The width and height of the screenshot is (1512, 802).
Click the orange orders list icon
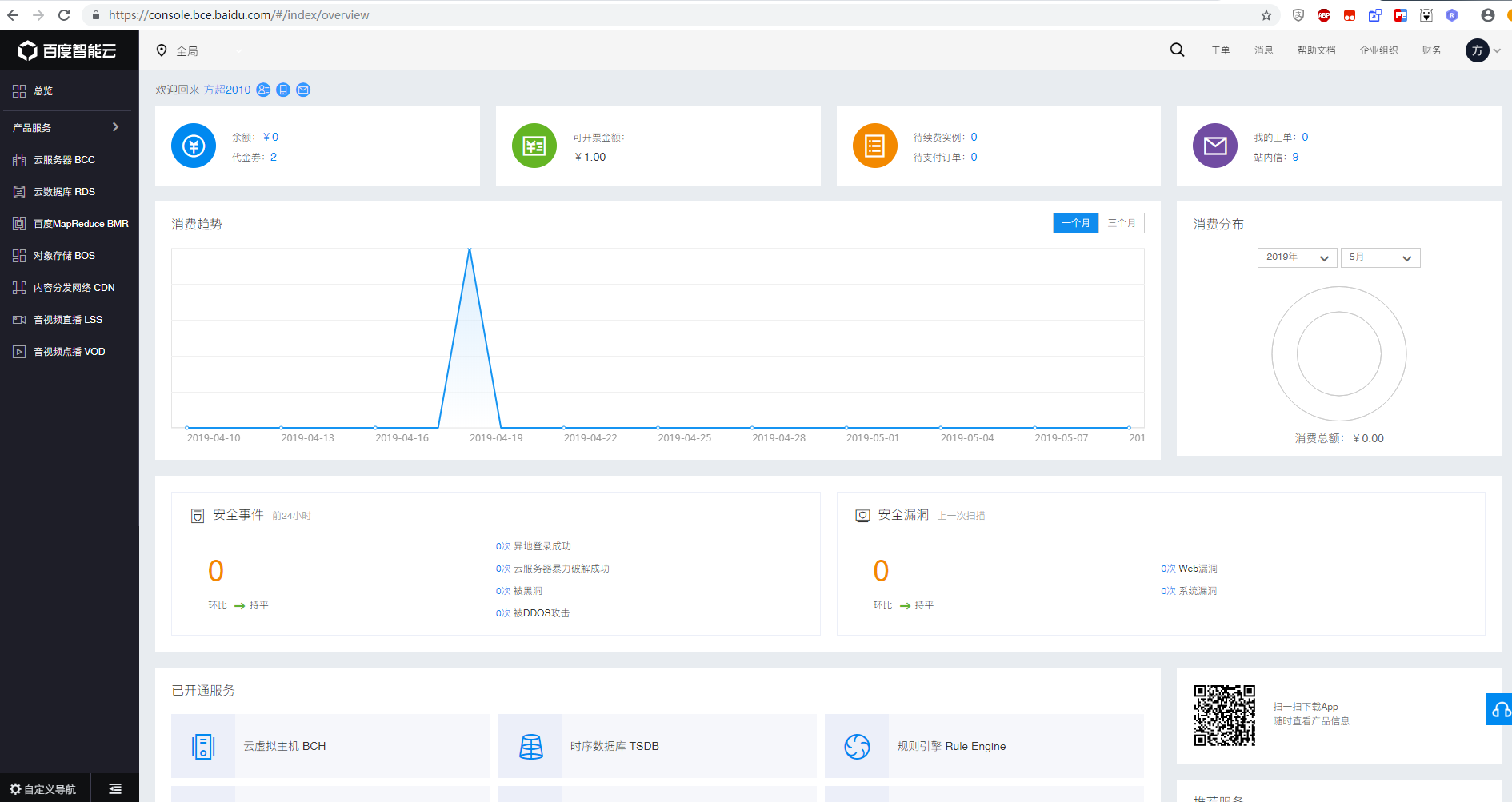pyautogui.click(x=875, y=146)
